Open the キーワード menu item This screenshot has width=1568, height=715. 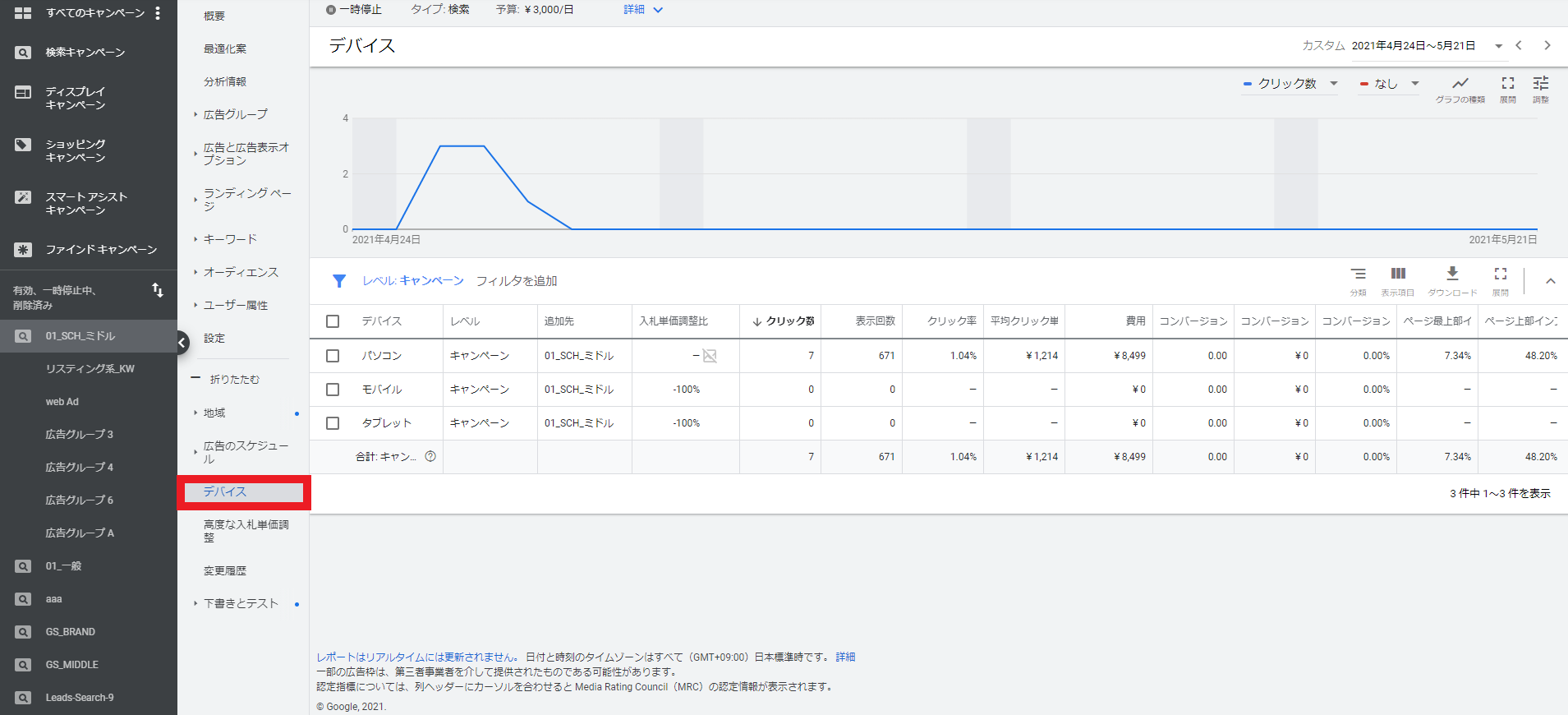pyautogui.click(x=230, y=239)
